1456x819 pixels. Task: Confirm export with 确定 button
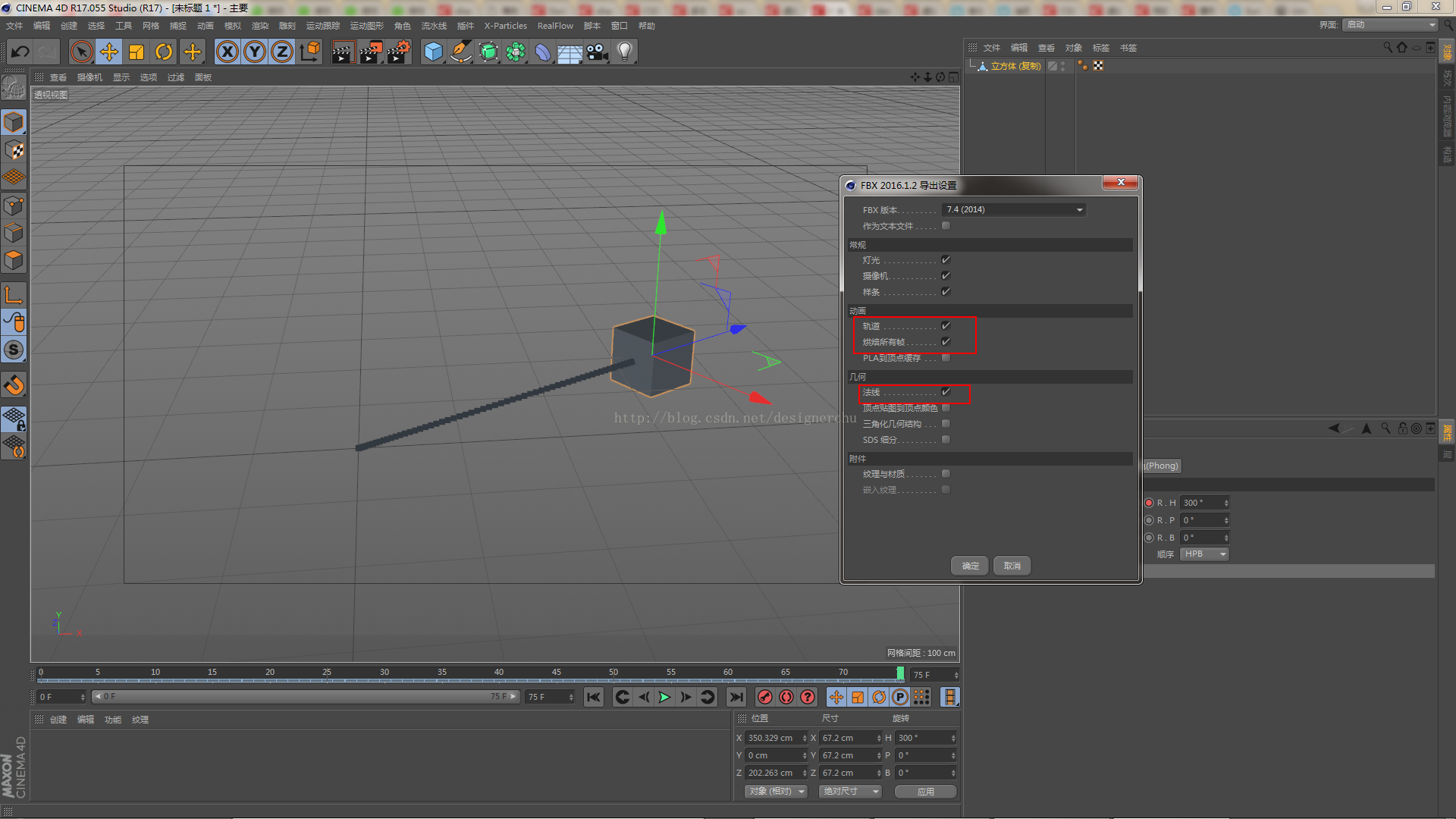pos(971,566)
